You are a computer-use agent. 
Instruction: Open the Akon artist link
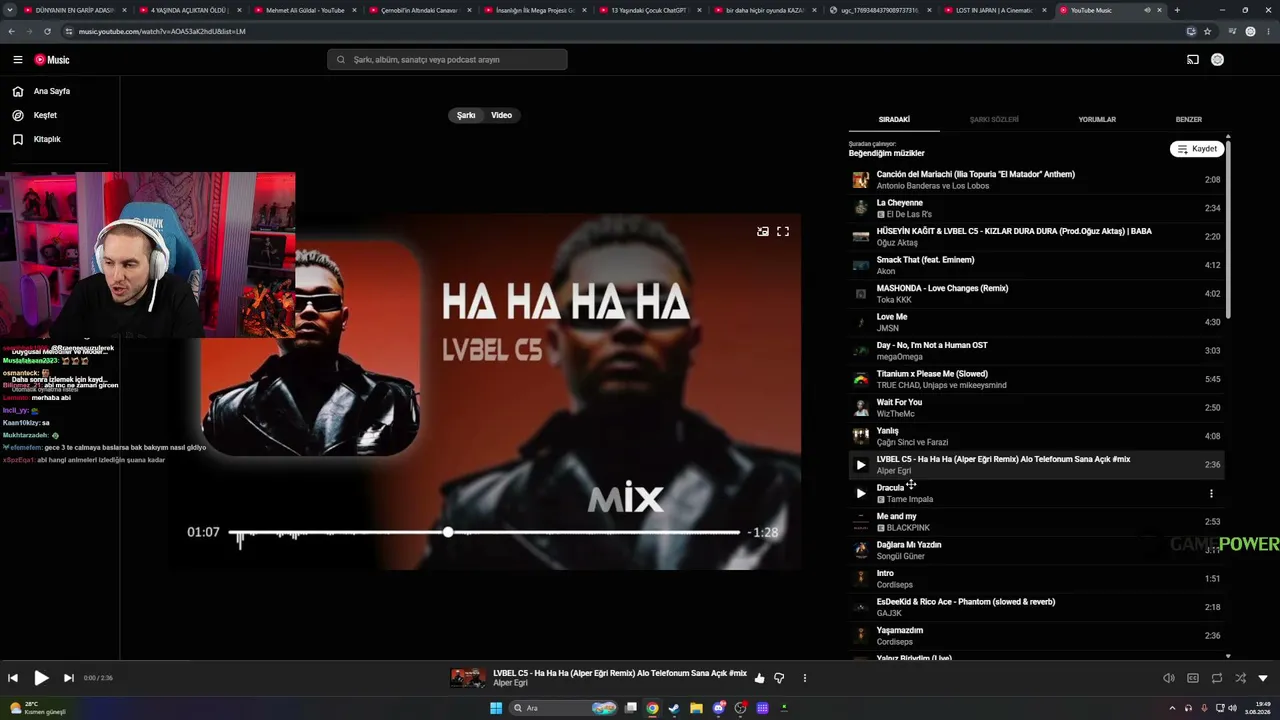[x=886, y=271]
